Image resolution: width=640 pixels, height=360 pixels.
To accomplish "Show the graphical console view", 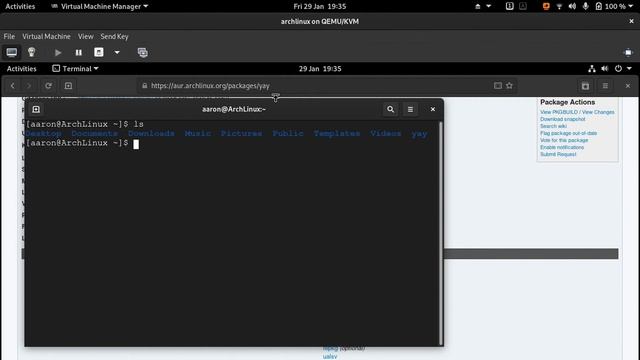I will [11, 52].
